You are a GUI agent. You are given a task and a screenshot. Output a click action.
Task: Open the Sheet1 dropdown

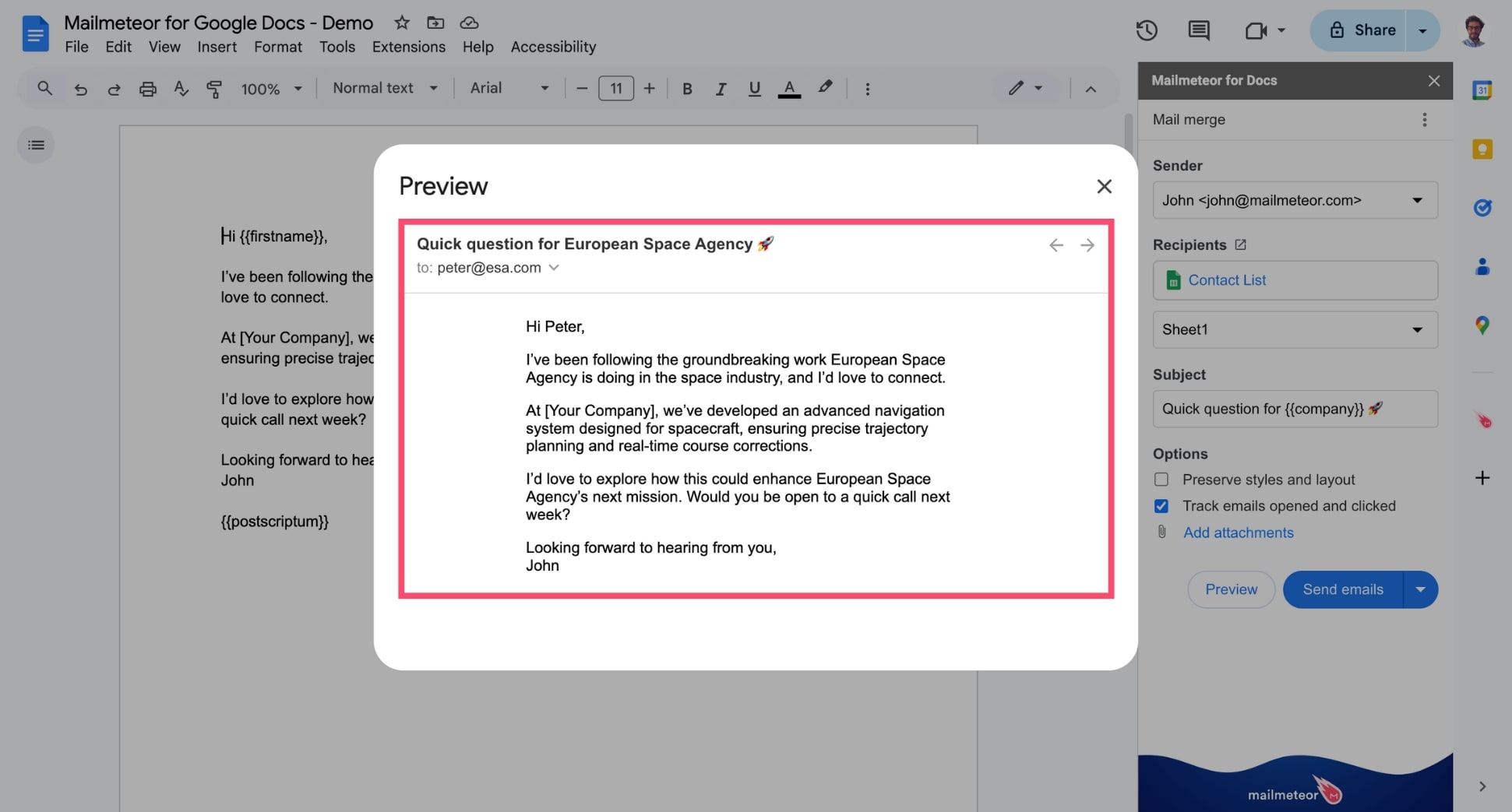pyautogui.click(x=1295, y=329)
